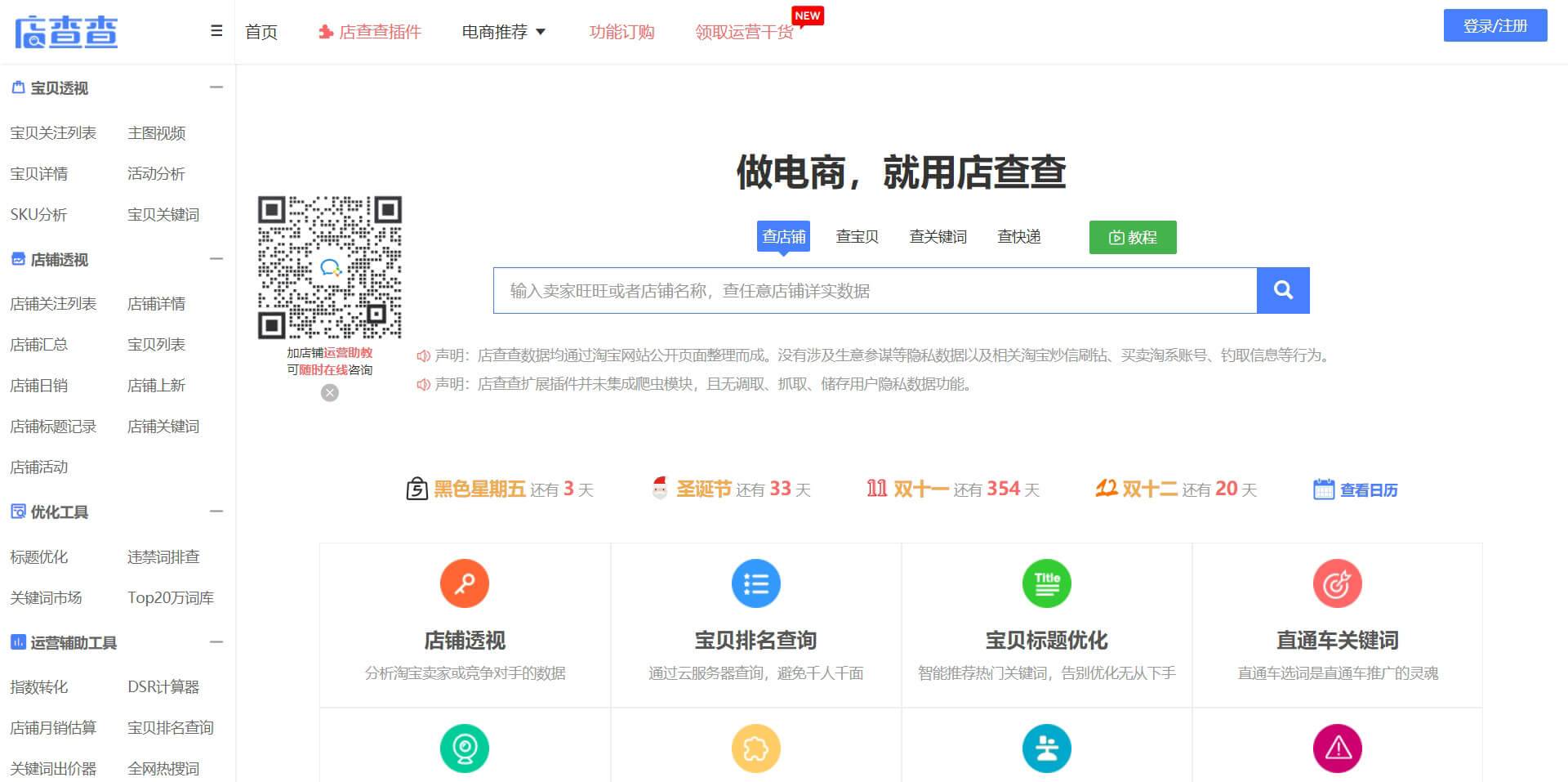The width and height of the screenshot is (1568, 782).
Task: Click the green Title 宝贝标题优化 icon
Action: [1046, 583]
